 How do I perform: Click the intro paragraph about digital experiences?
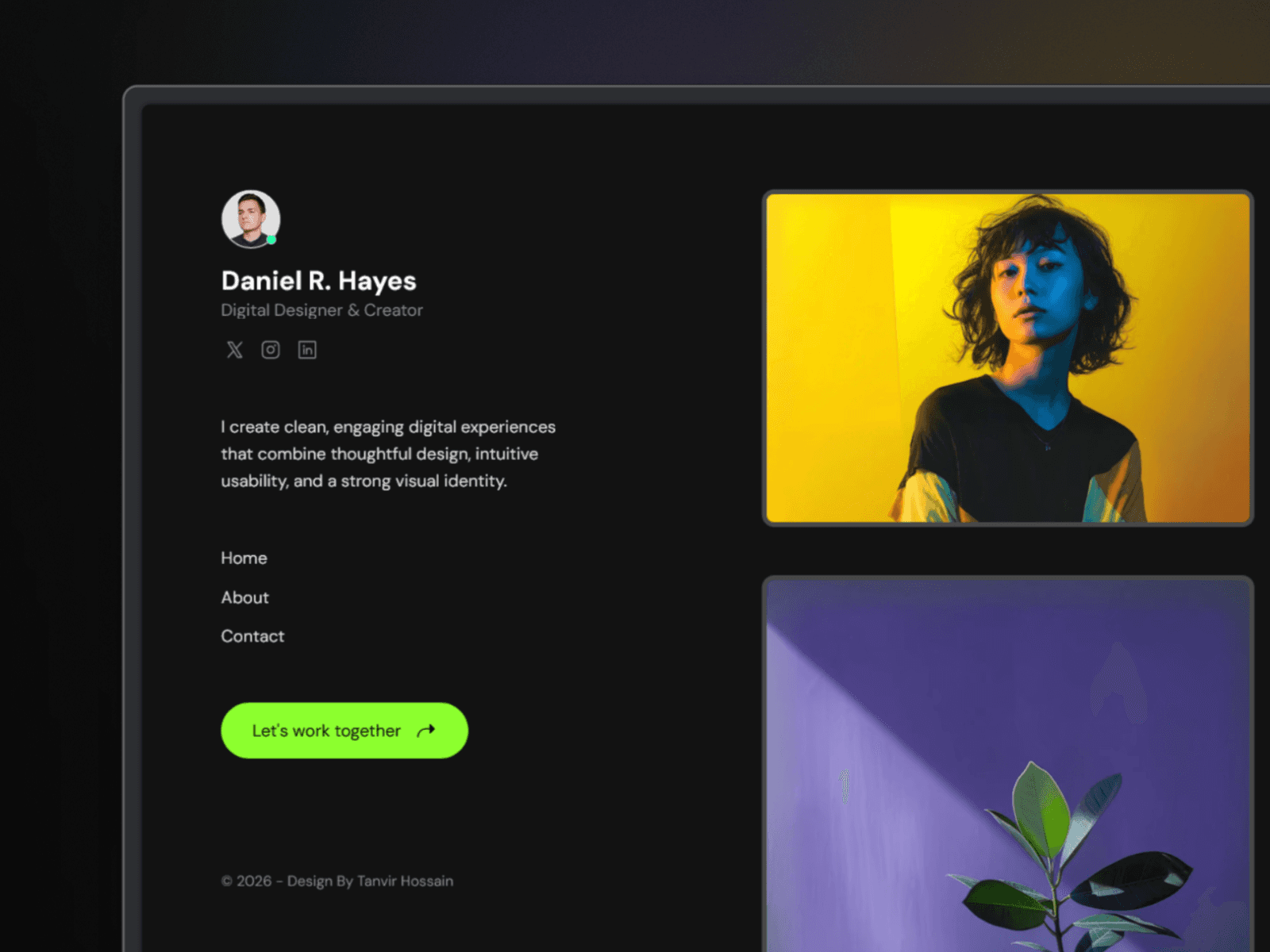[x=388, y=454]
